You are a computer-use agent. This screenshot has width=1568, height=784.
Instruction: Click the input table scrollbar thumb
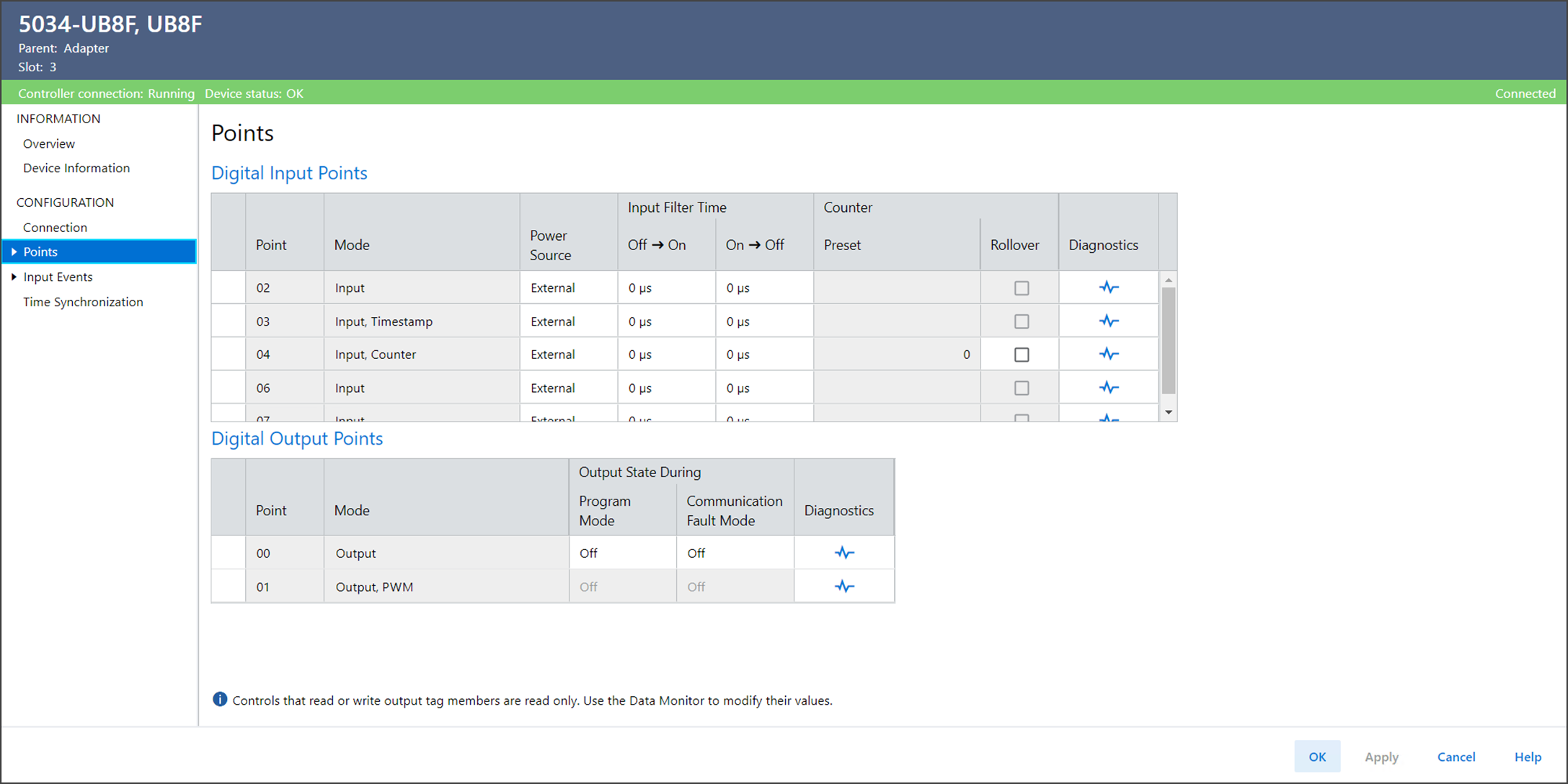coord(1168,339)
